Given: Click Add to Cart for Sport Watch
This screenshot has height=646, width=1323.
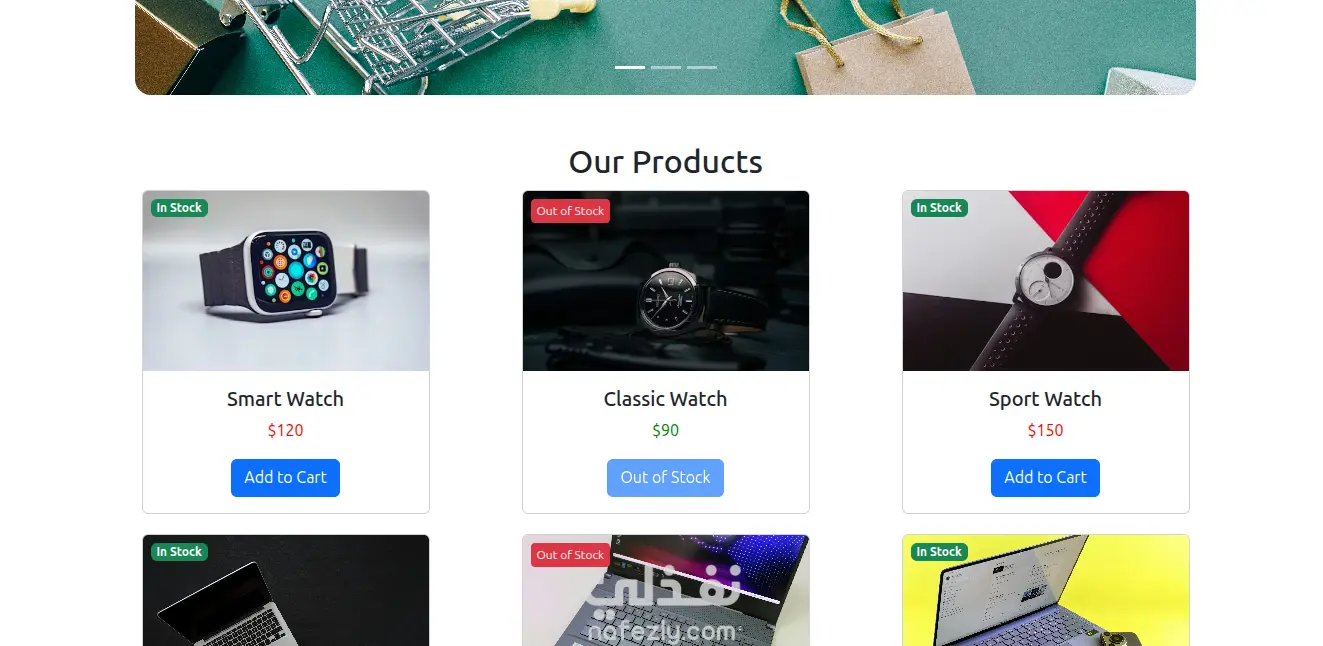Looking at the screenshot, I should 1045,478.
